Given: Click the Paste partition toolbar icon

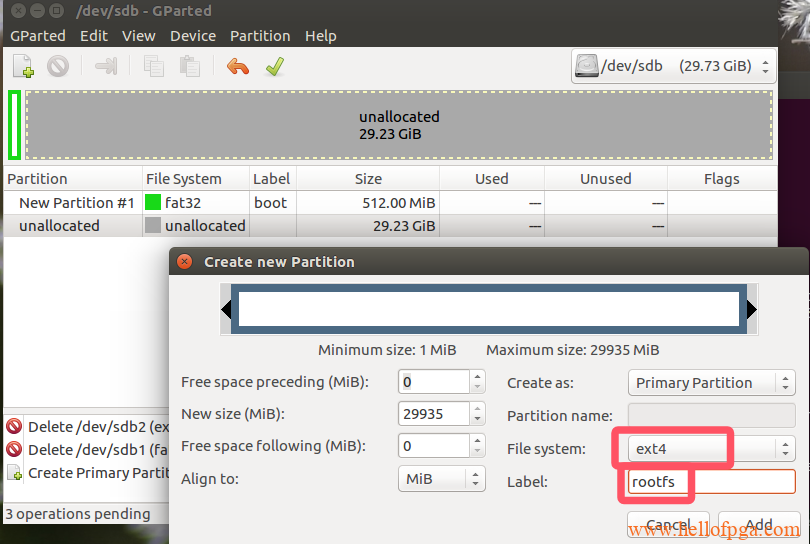Looking at the screenshot, I should click(190, 66).
